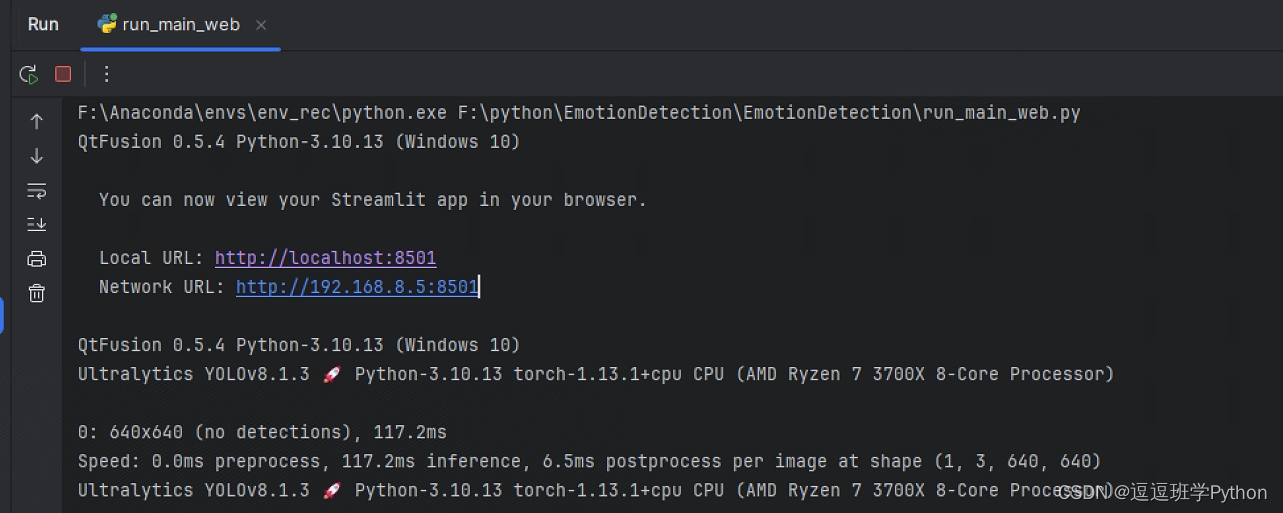Click the 640x640 no detections line
The image size is (1283, 513).
click(x=262, y=432)
